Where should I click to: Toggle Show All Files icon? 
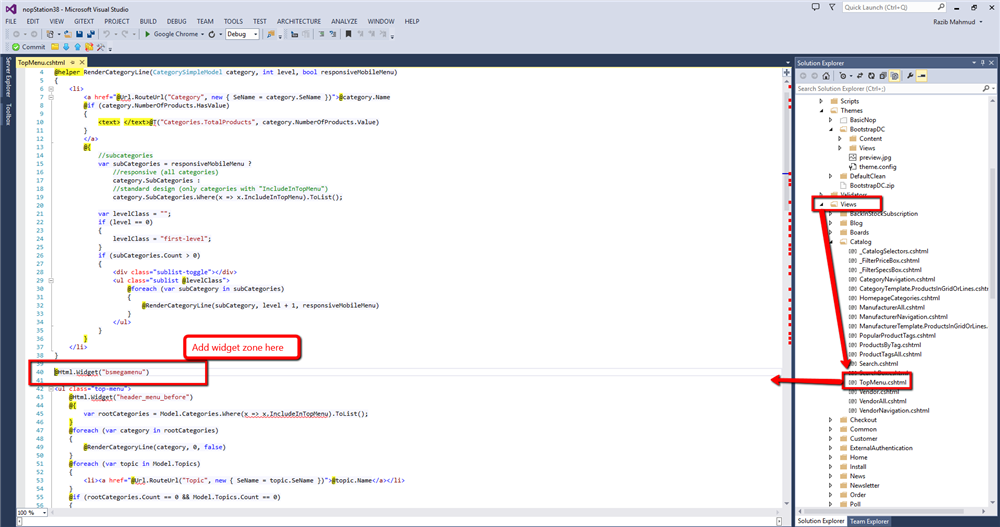pyautogui.click(x=894, y=76)
